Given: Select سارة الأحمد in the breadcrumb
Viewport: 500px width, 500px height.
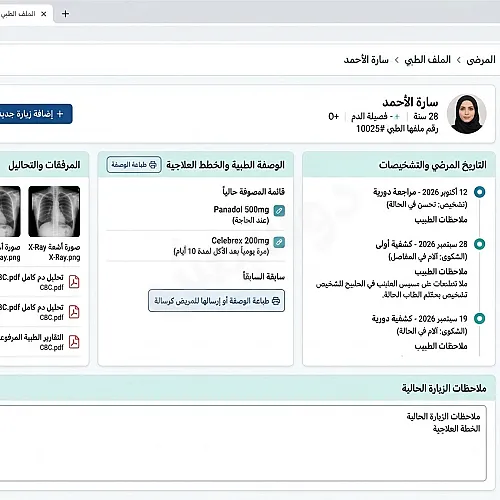Looking at the screenshot, I should point(366,60).
